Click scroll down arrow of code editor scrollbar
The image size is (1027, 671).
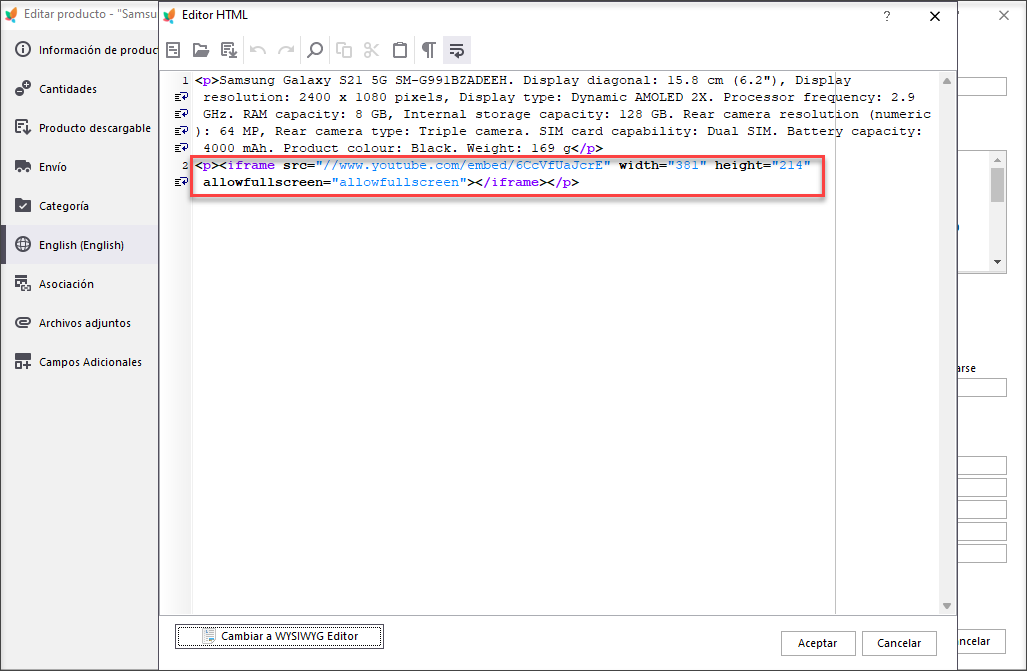pos(946,605)
